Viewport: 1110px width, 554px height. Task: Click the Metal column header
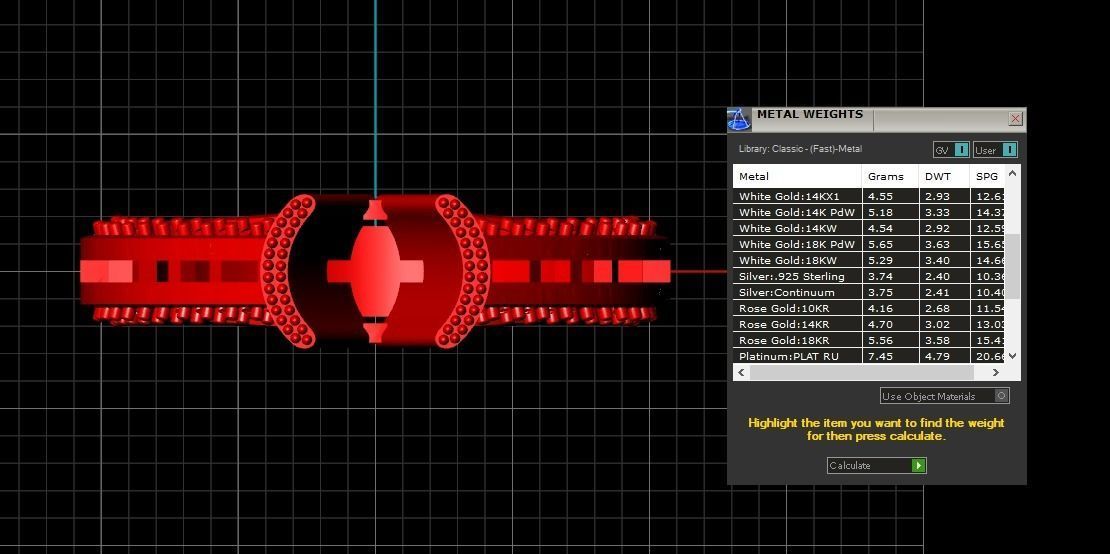[x=797, y=176]
